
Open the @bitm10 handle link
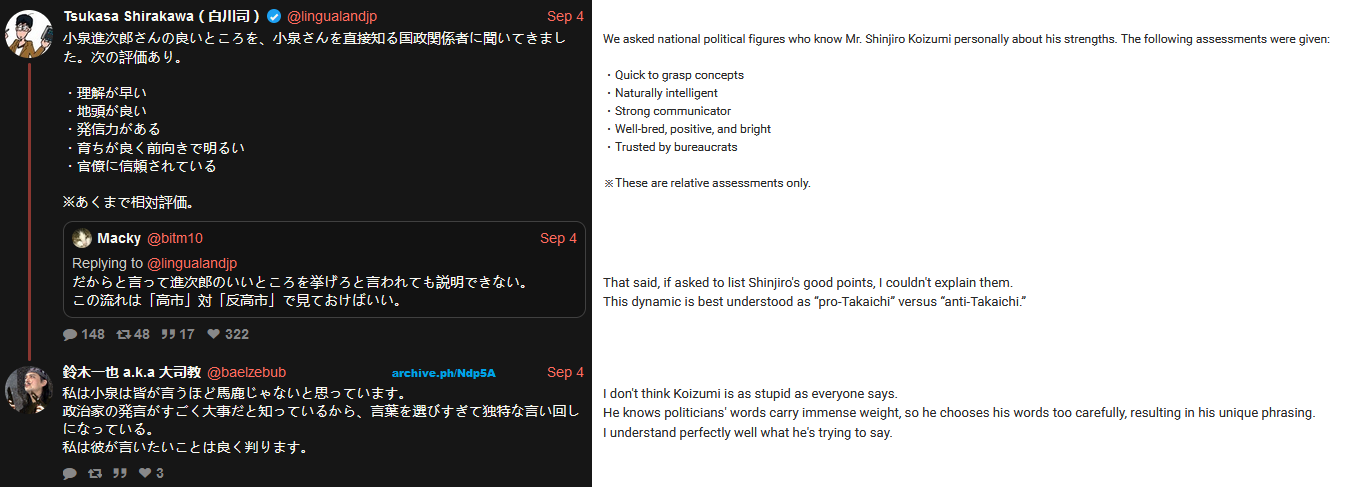[x=175, y=238]
